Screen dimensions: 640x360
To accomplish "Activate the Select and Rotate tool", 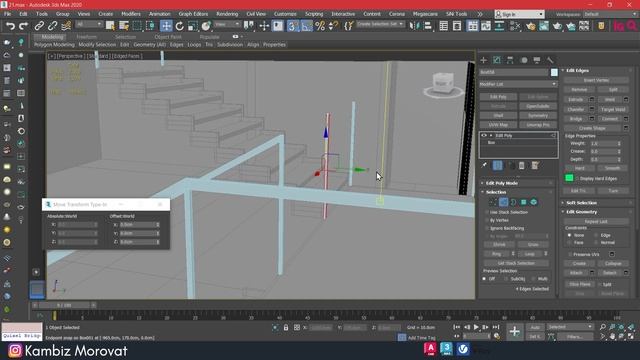I will [180, 26].
